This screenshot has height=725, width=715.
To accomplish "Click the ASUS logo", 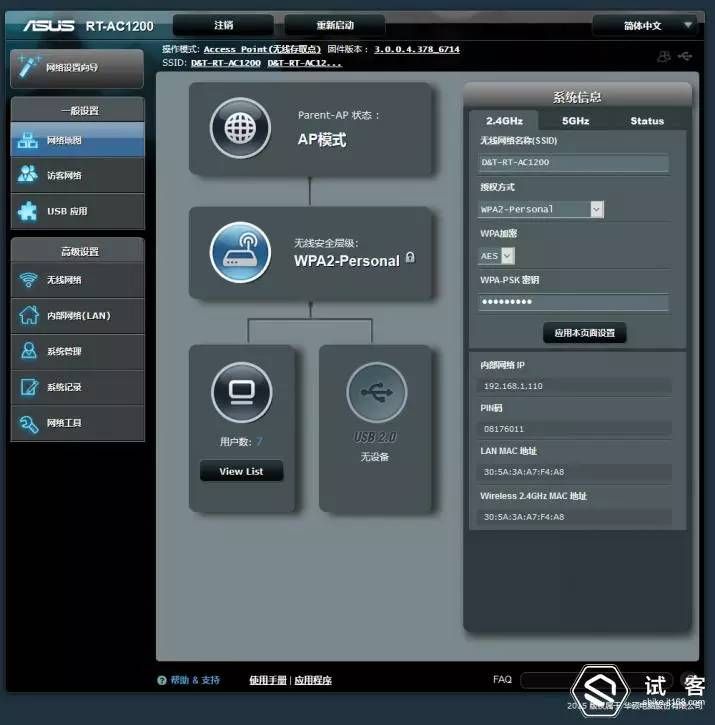I will coord(49,25).
